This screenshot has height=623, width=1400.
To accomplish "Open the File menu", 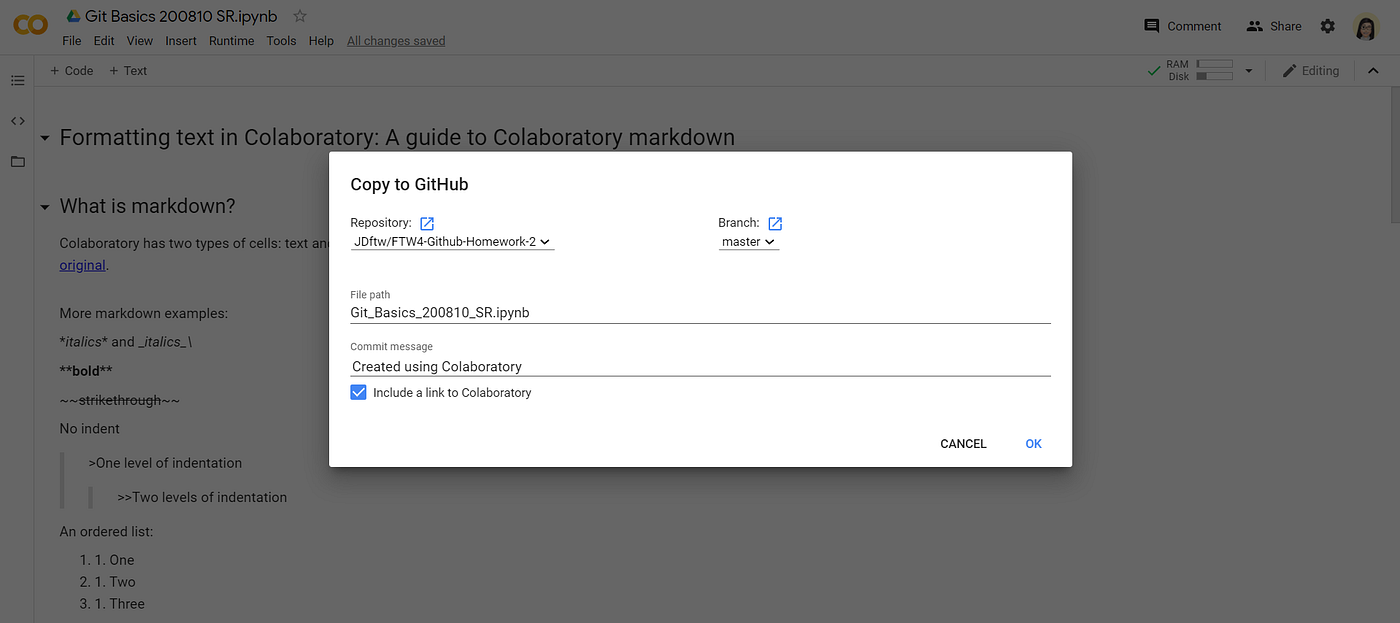I will (72, 41).
